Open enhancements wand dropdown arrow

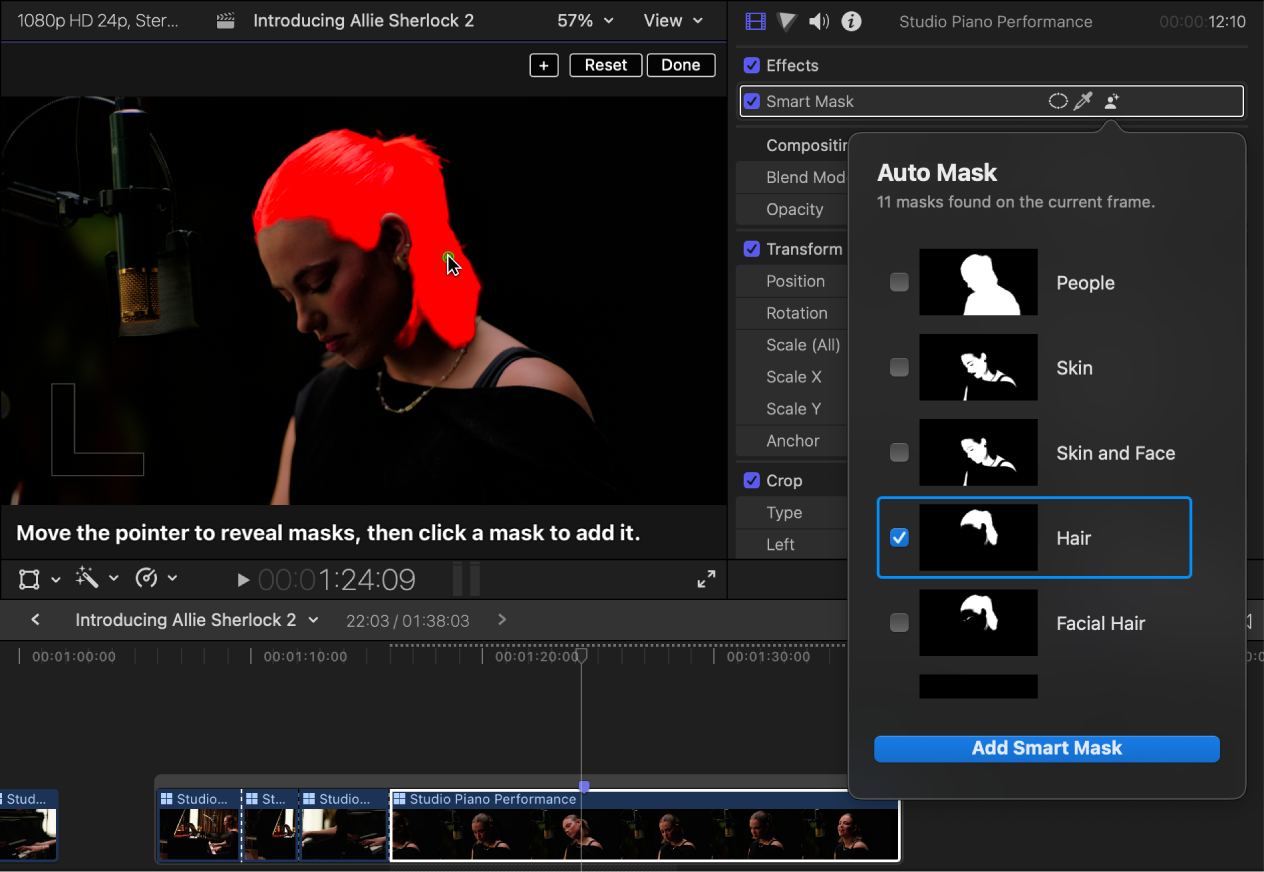point(114,579)
